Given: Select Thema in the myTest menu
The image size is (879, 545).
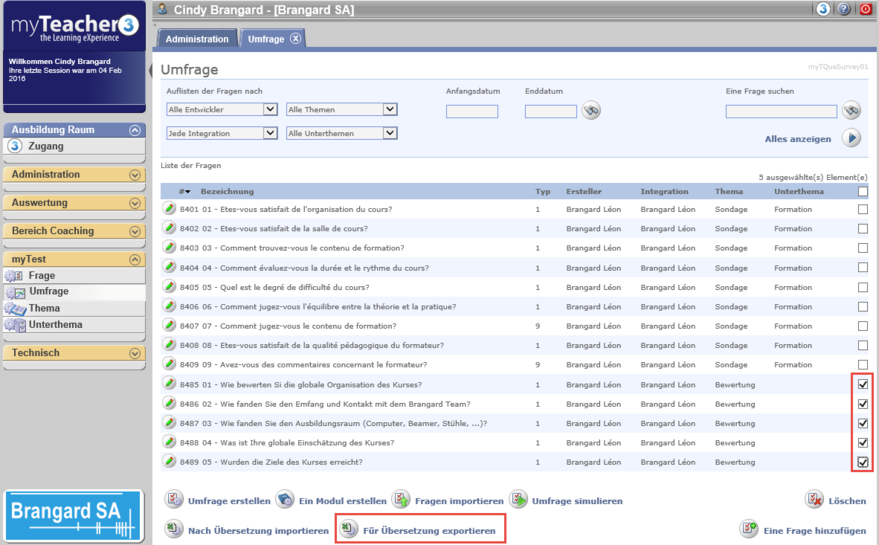Looking at the screenshot, I should [44, 308].
